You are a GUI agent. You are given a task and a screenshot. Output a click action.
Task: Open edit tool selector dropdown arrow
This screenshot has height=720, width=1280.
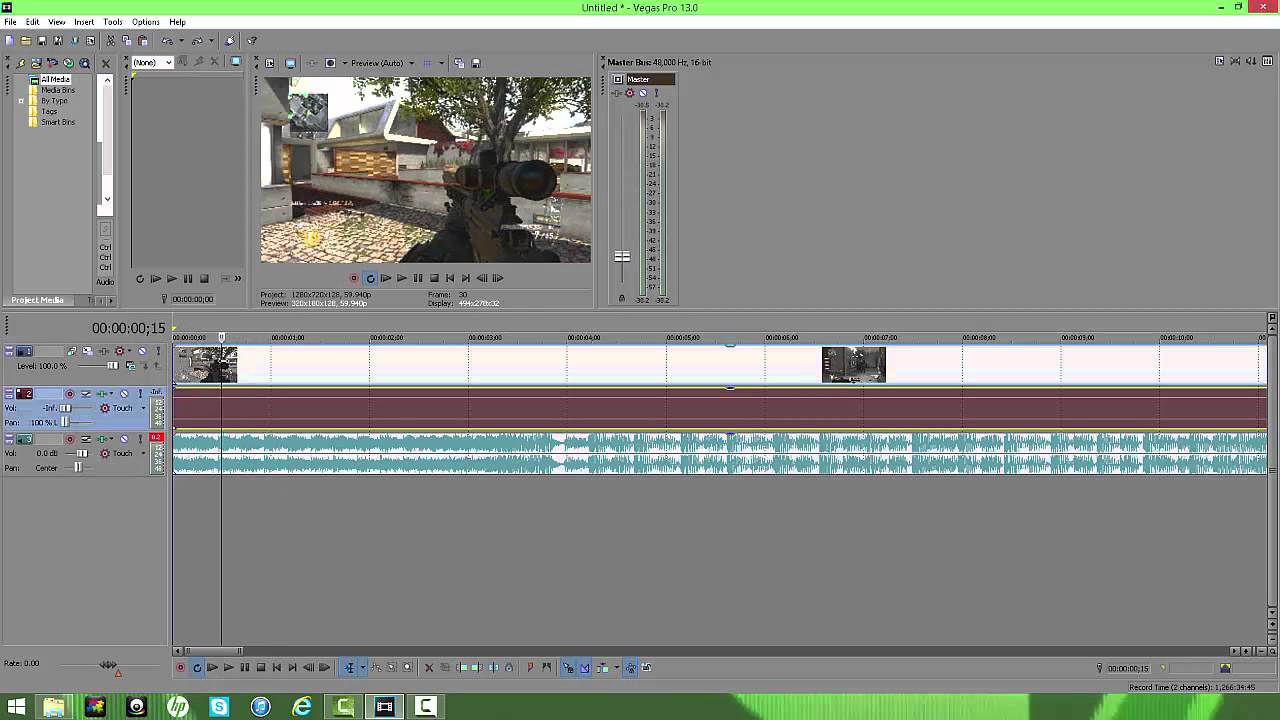click(363, 667)
